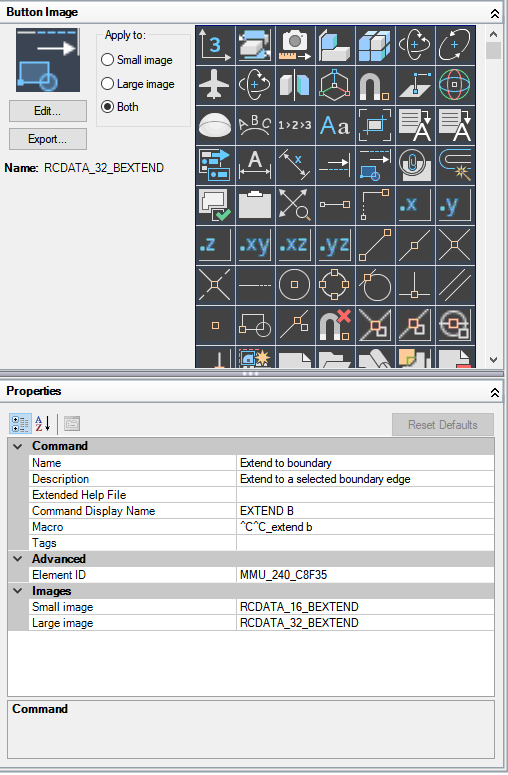Pick the camera snapshot icon
The image size is (508, 775).
pyautogui.click(x=295, y=45)
